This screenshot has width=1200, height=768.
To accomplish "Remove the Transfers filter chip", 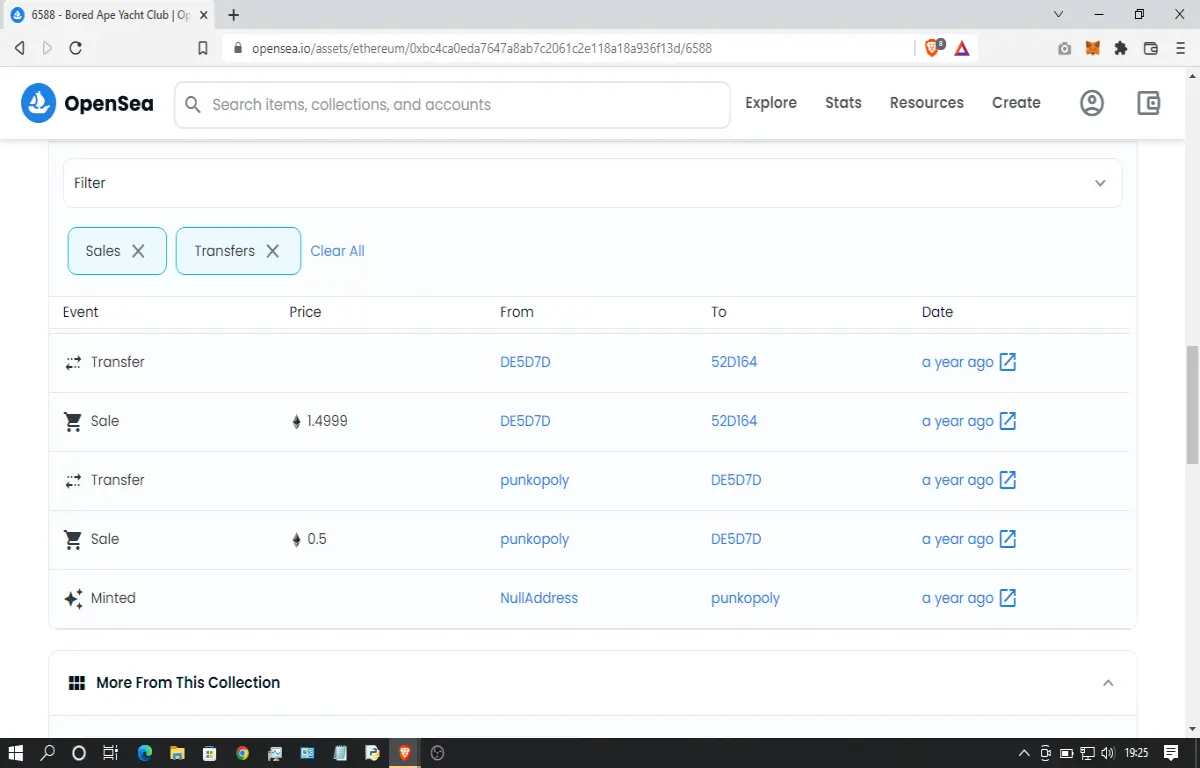I will click(272, 251).
